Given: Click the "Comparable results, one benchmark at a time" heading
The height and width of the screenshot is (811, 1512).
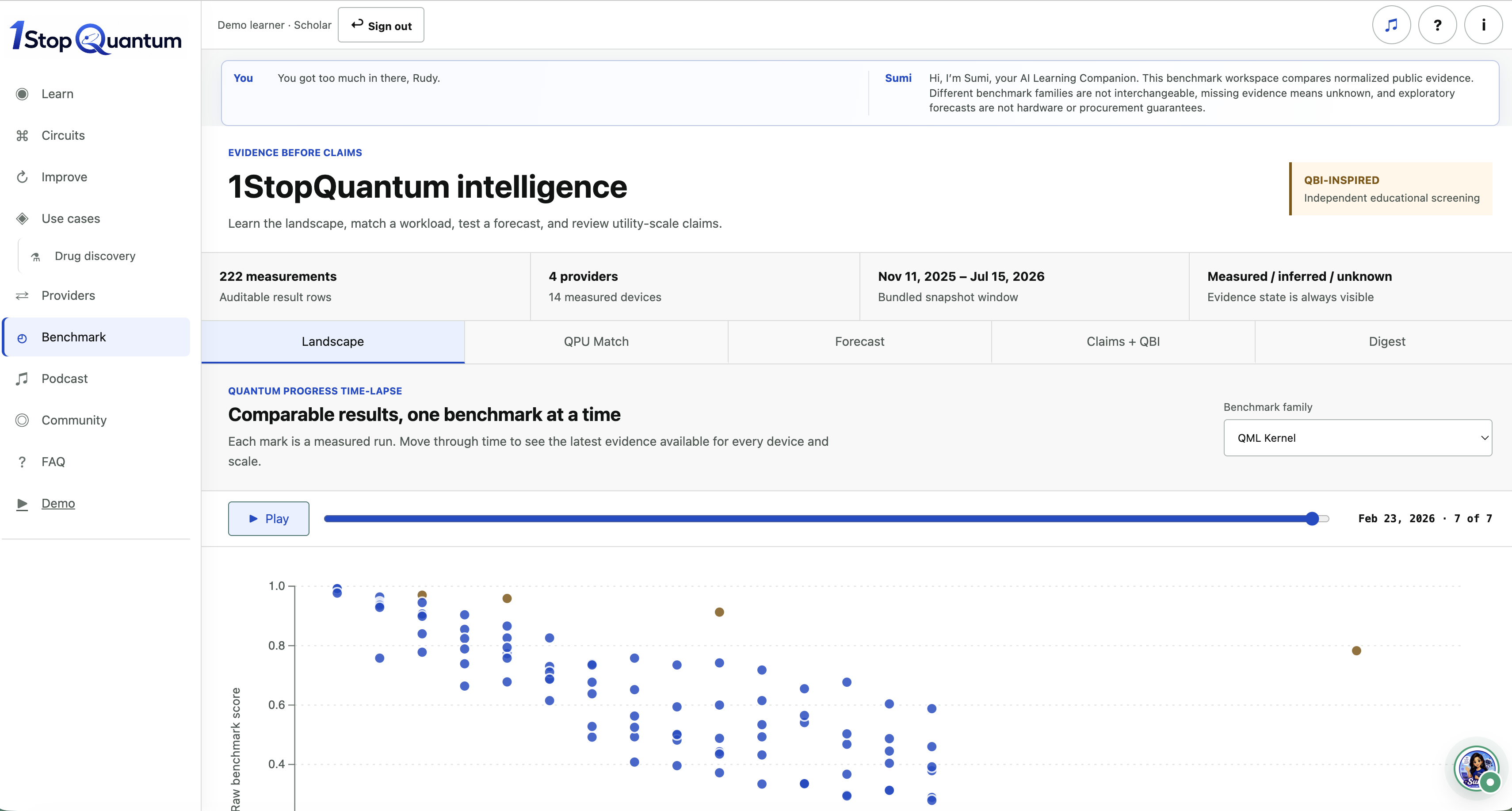Looking at the screenshot, I should click(x=424, y=415).
